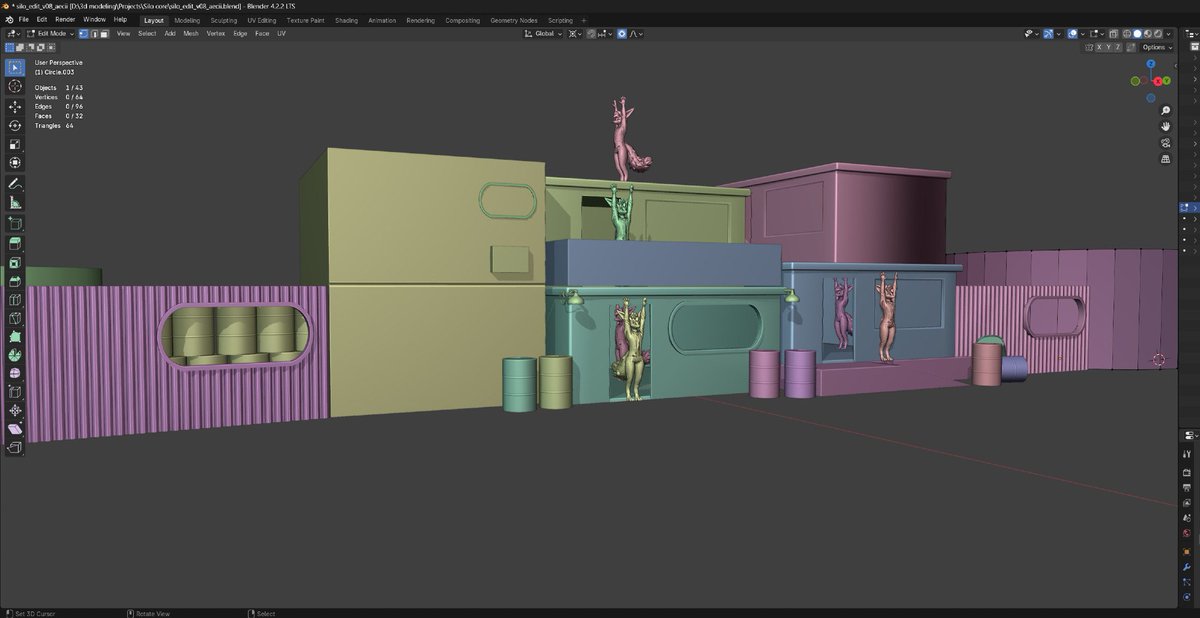Select the Move tool
This screenshot has height=618, width=1200.
15,106
